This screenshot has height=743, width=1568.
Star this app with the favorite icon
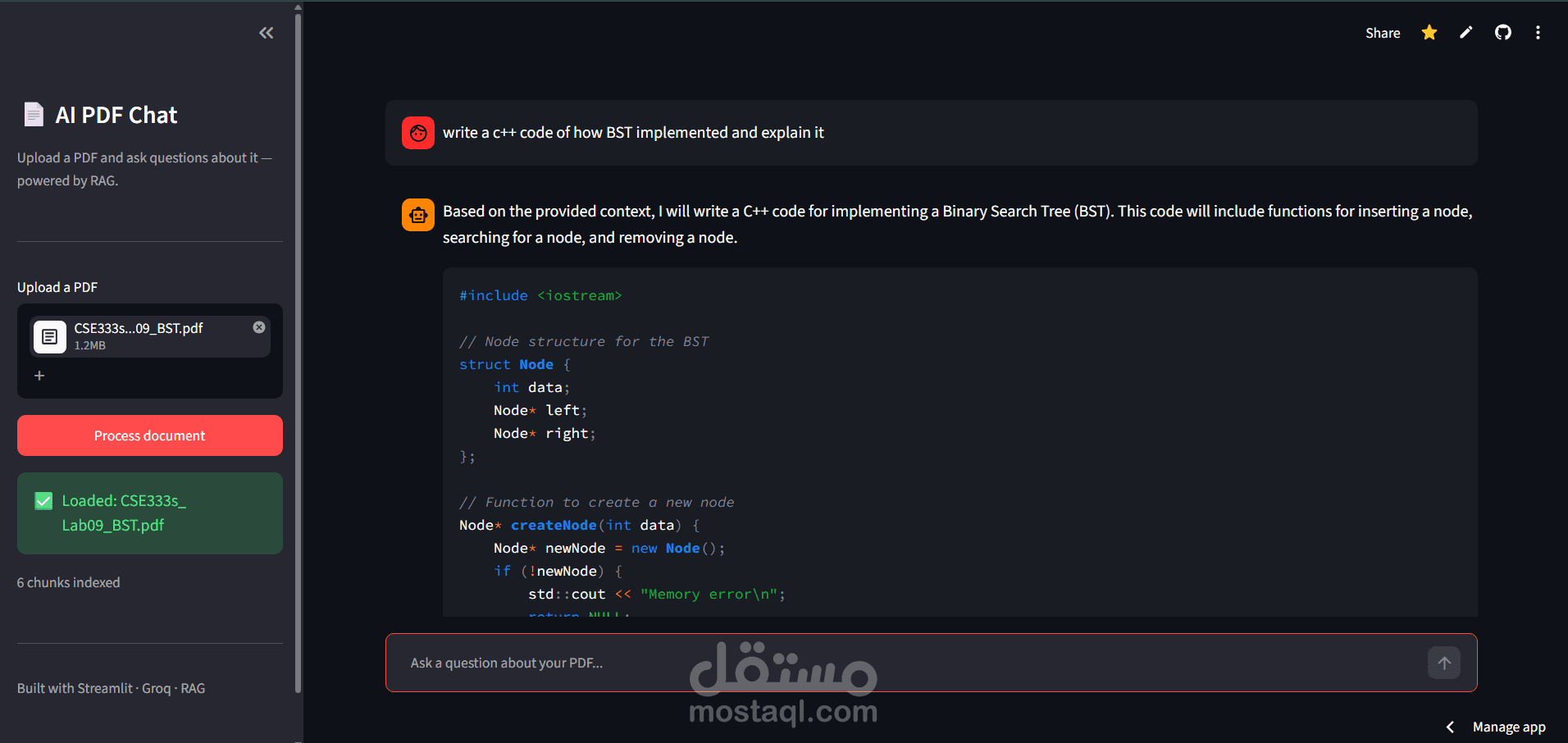[x=1429, y=33]
